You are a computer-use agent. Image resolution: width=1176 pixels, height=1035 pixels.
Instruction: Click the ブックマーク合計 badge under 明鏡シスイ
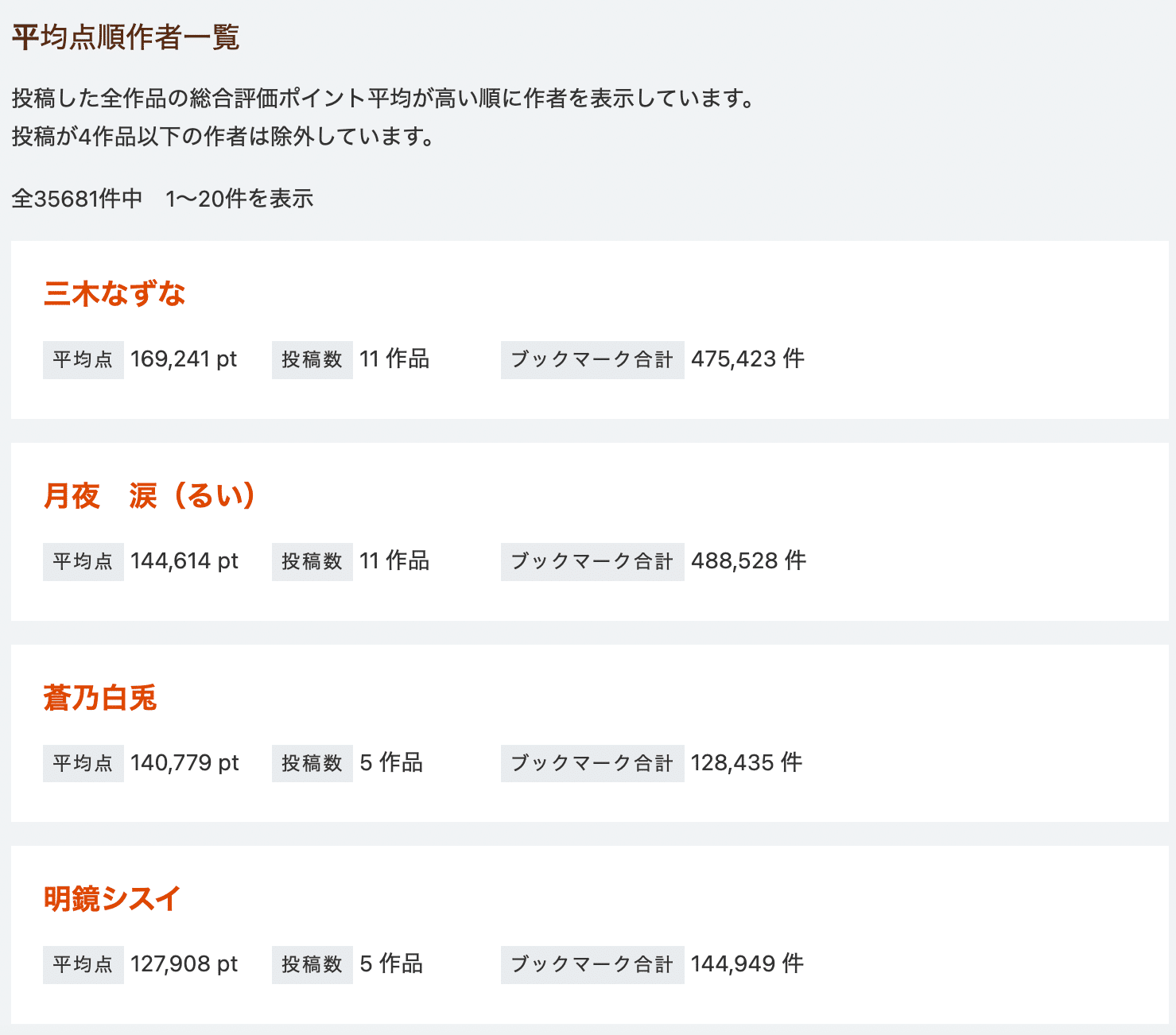tap(592, 964)
